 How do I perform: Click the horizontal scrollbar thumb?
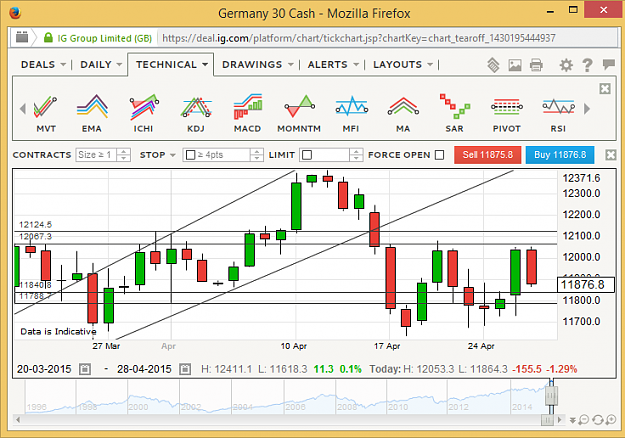click(546, 420)
